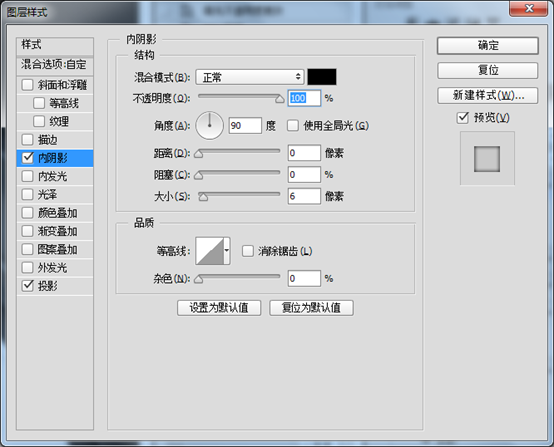Screen dimensions: 554x447
Task: Click the 大小 value field showing 6
Action: [x=304, y=196]
